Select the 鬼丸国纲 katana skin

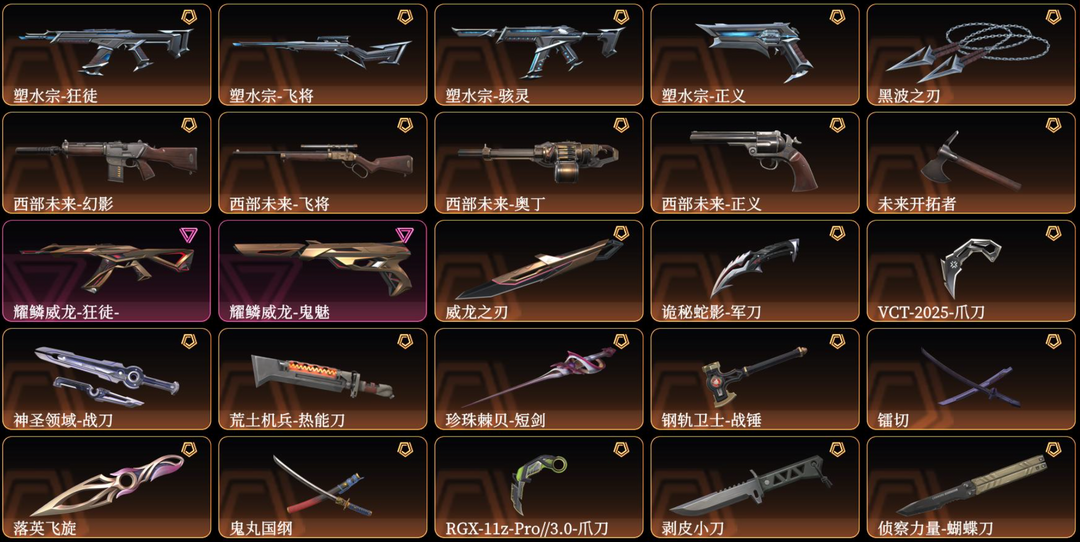click(x=323, y=488)
